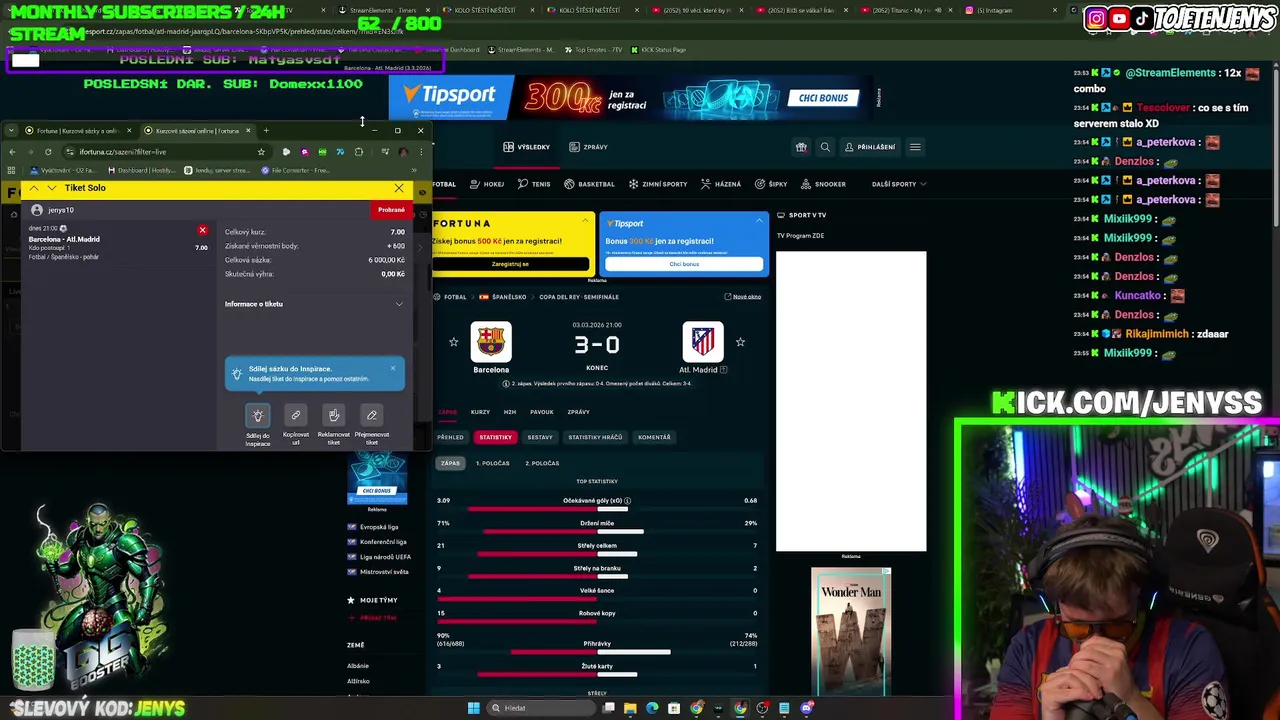Favorite Barcelona with the star toggle
This screenshot has width=1280, height=720.
[454, 342]
